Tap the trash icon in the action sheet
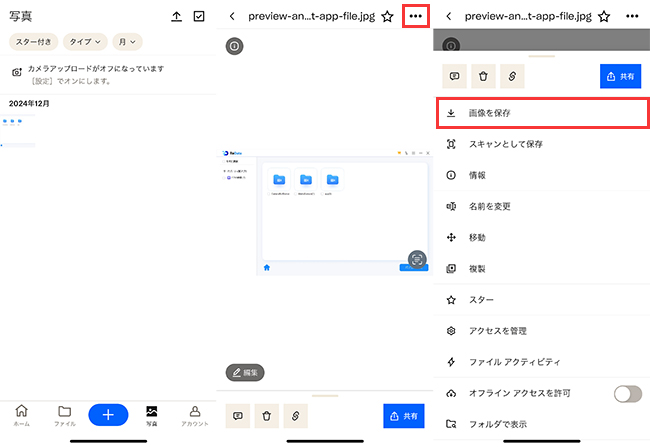Image resolution: width=650 pixels, height=447 pixels. click(483, 76)
